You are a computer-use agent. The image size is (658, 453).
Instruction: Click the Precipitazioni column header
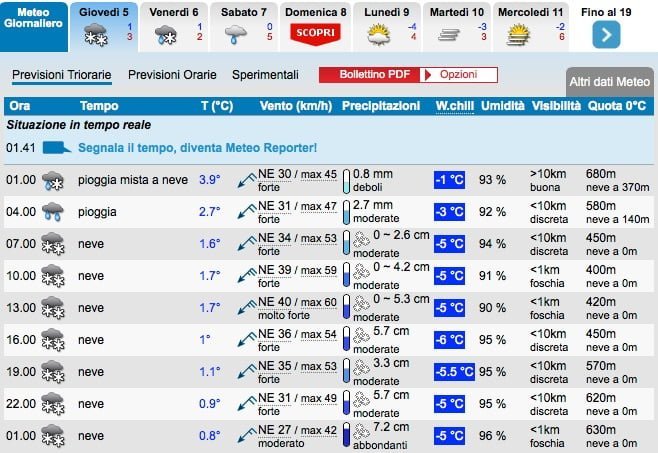tap(381, 106)
